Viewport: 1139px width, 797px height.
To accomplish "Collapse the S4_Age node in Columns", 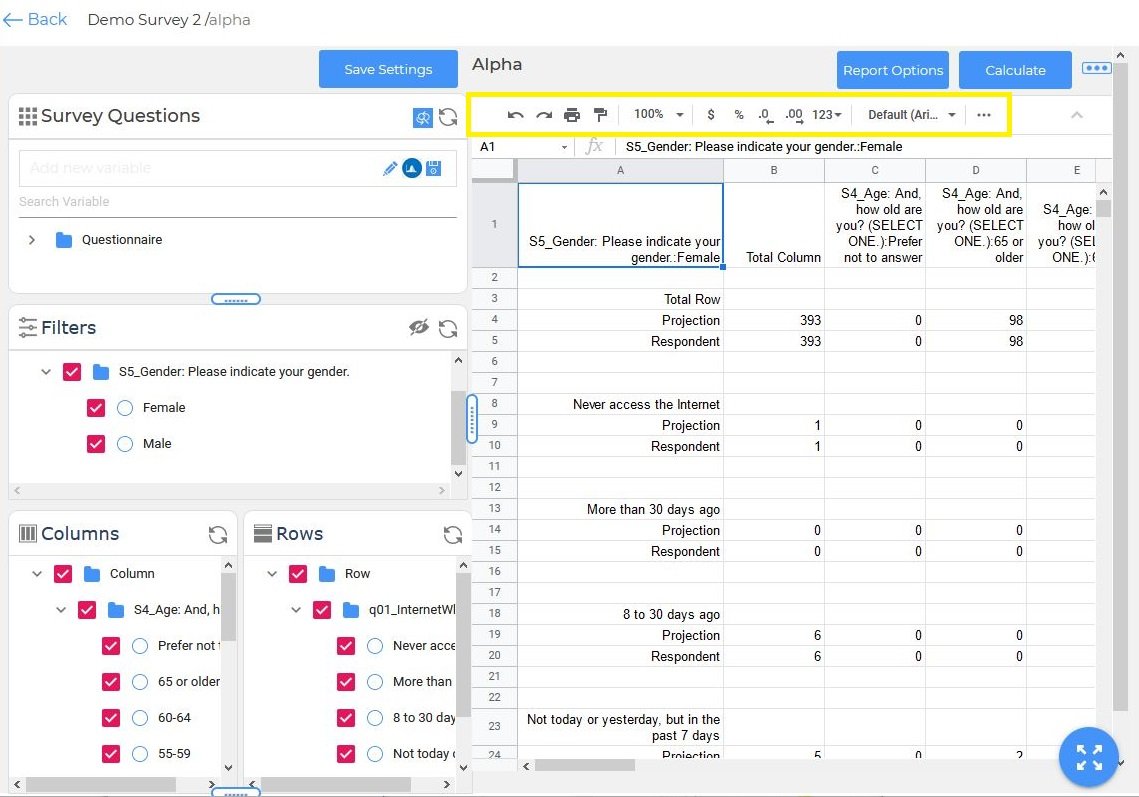I will (x=61, y=610).
